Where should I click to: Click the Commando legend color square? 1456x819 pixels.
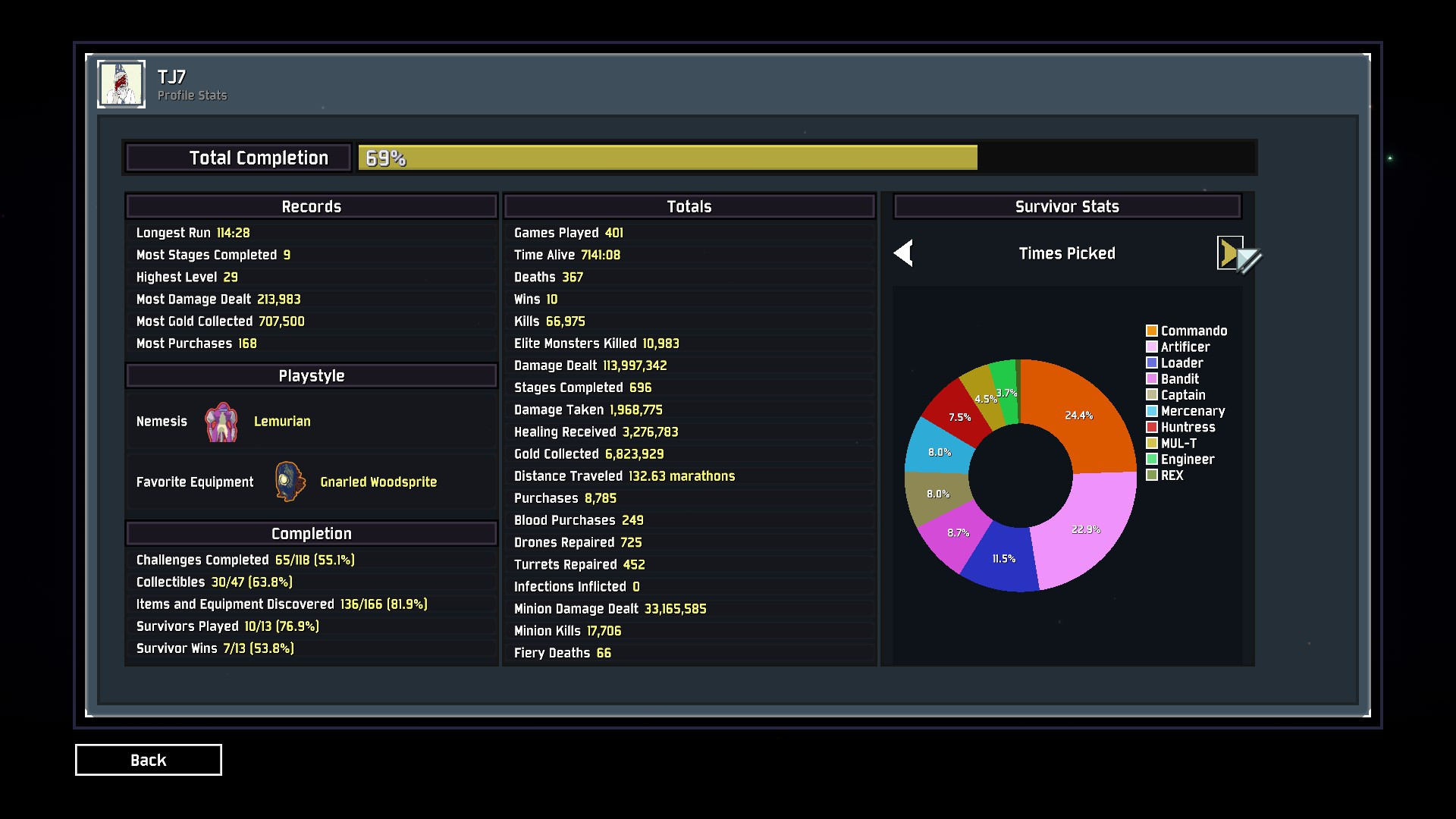[x=1151, y=331]
